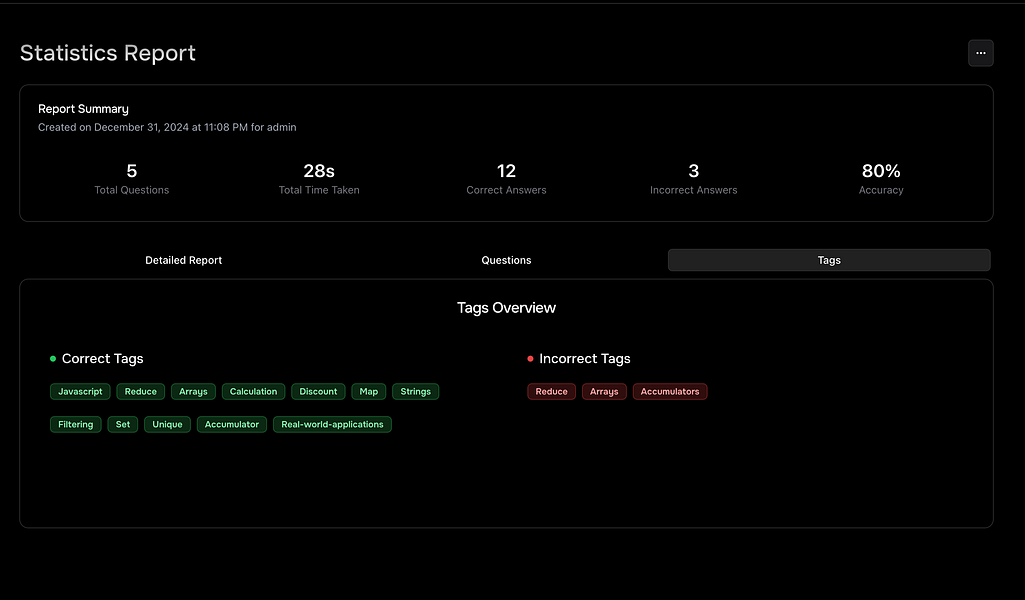This screenshot has width=1025, height=600.
Task: Click the red Arrays tag under Incorrect Tags
Action: point(604,392)
